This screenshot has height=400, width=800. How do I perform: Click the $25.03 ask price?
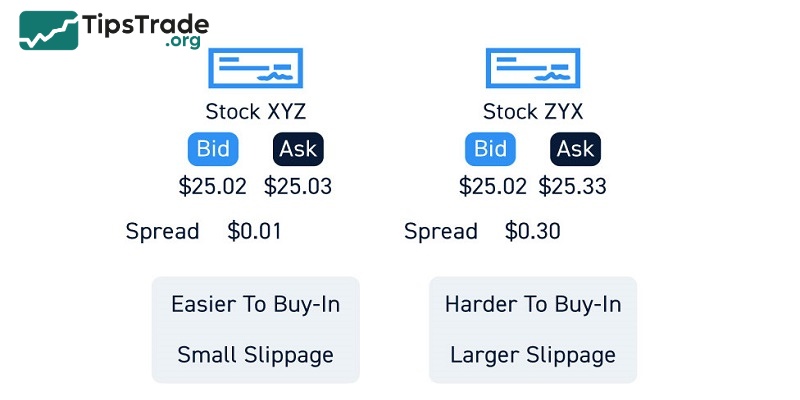(298, 186)
